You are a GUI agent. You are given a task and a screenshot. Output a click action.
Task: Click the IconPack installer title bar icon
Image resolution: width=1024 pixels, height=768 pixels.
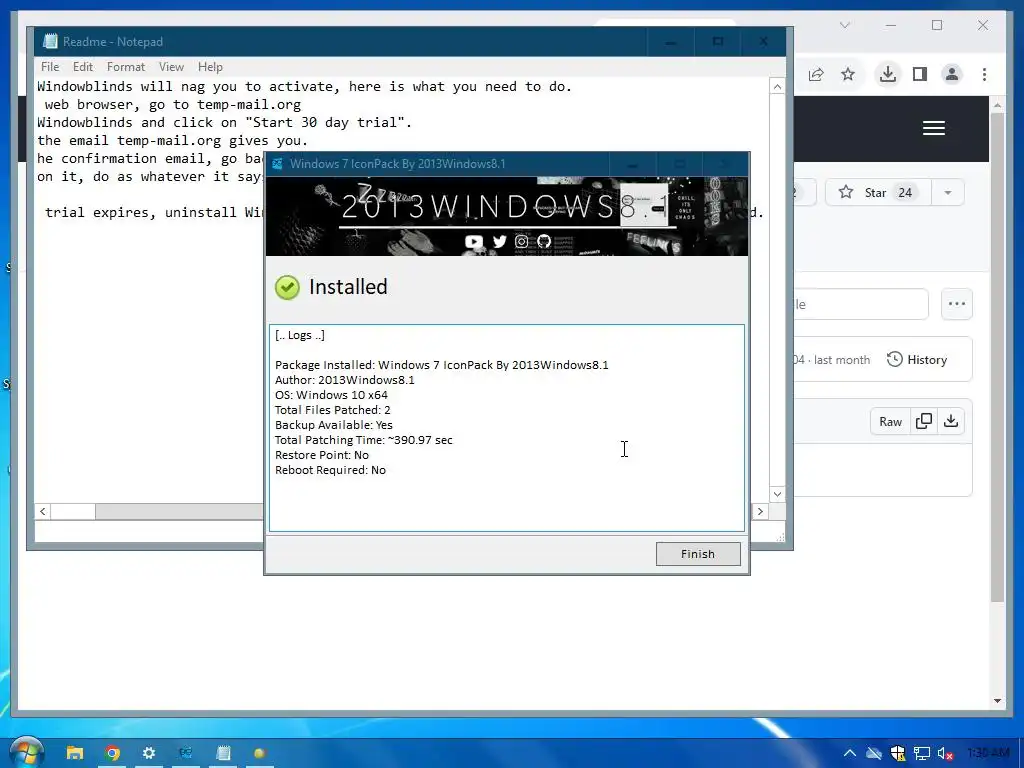278,164
